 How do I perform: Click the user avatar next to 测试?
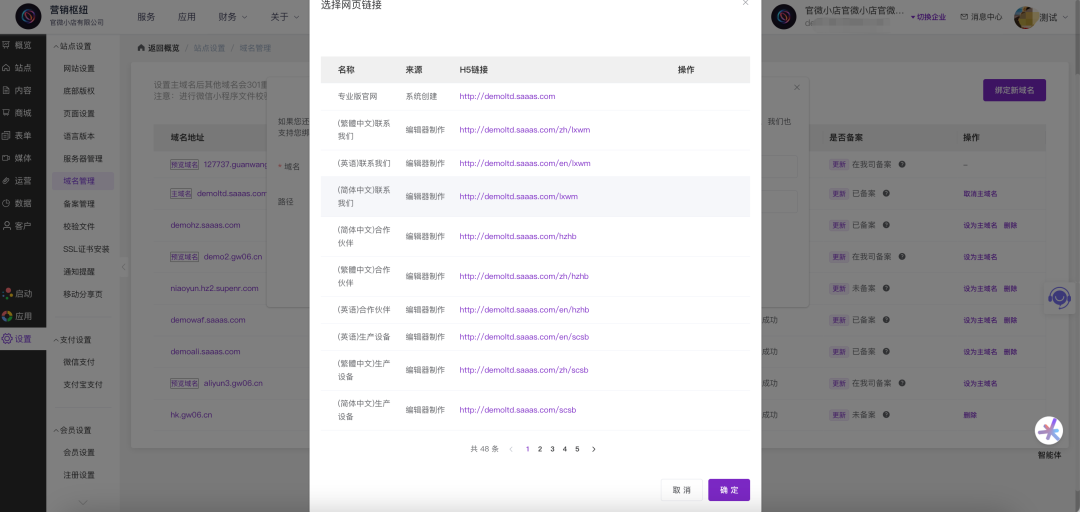[x=1025, y=17]
